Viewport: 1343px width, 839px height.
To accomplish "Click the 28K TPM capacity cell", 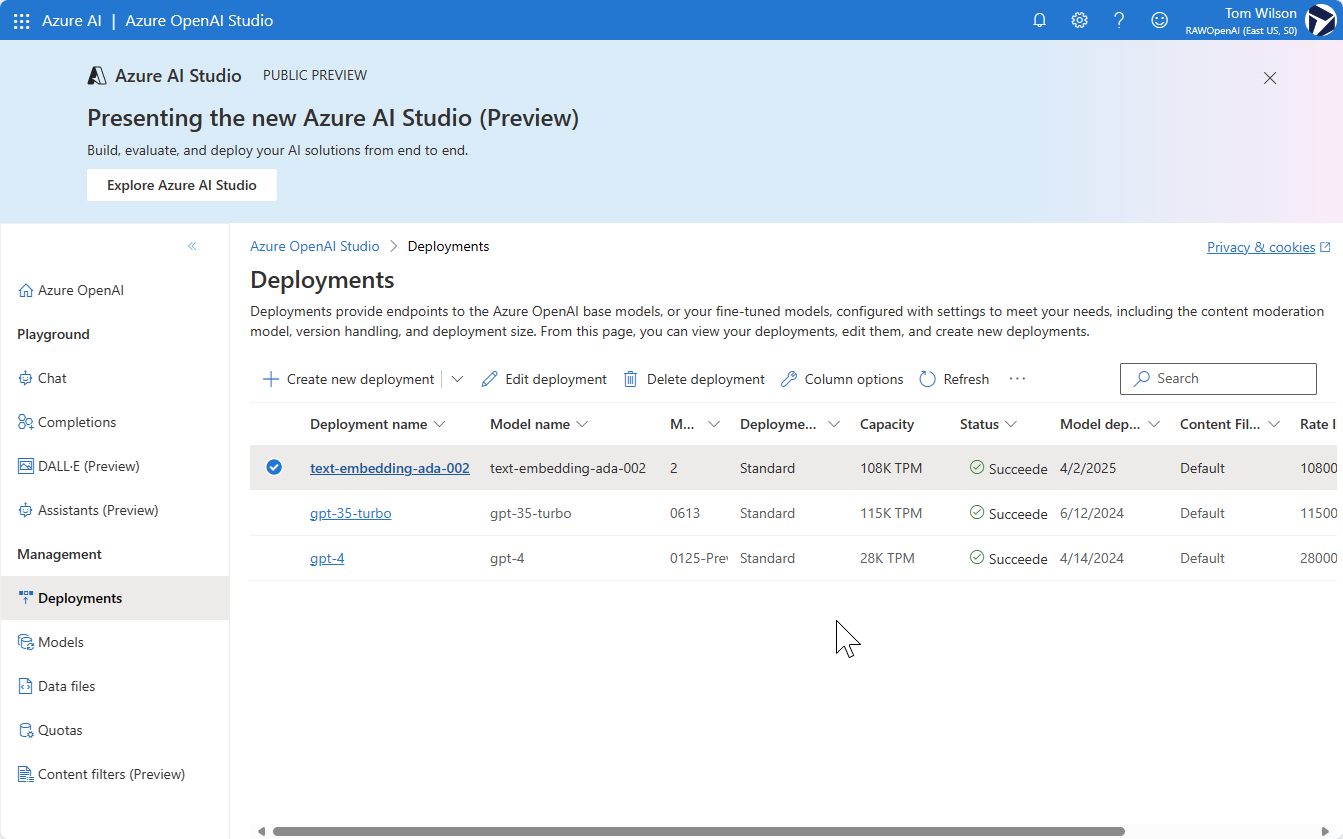I will tap(887, 558).
